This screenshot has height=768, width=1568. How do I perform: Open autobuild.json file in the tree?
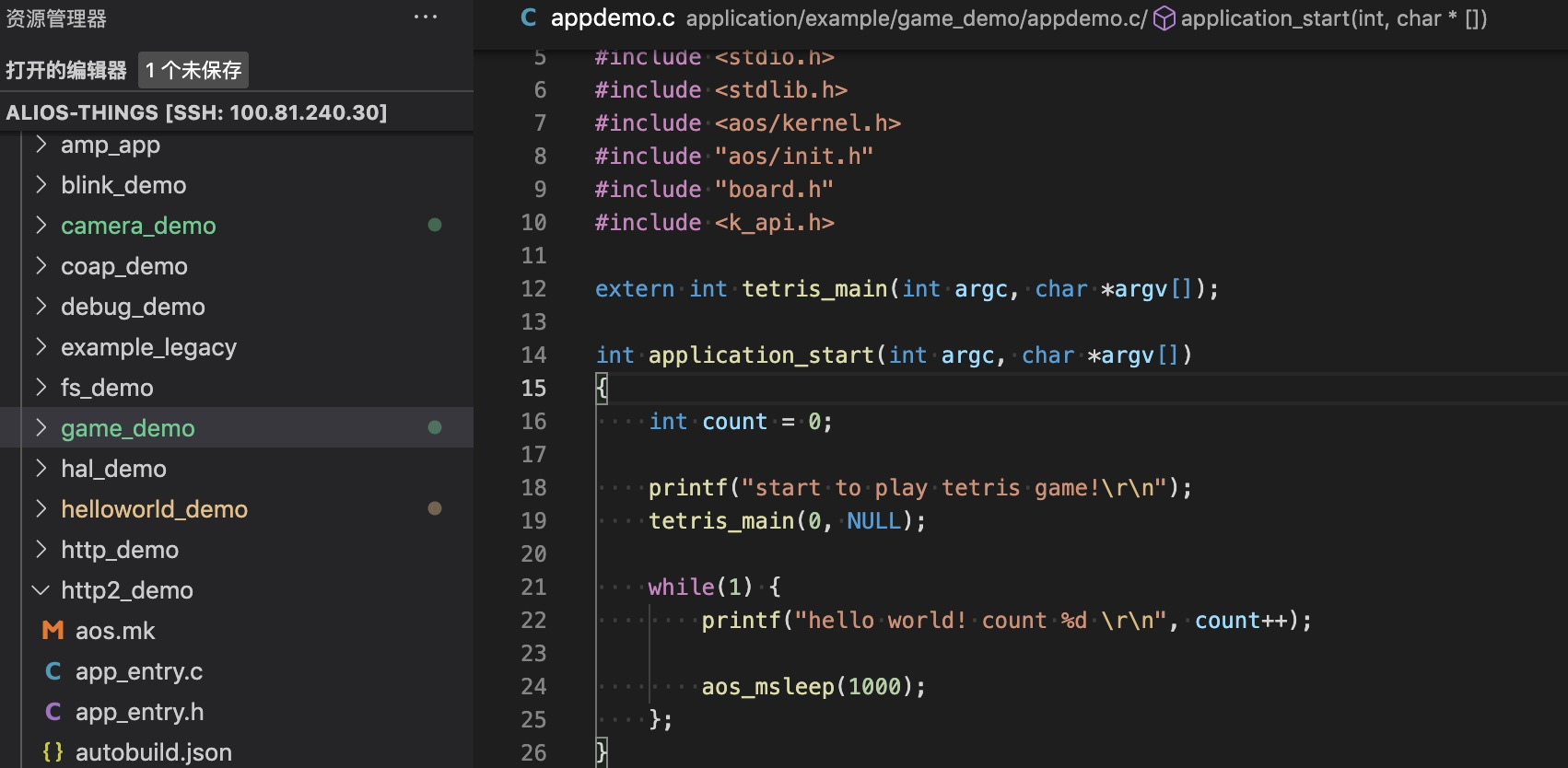[x=154, y=752]
